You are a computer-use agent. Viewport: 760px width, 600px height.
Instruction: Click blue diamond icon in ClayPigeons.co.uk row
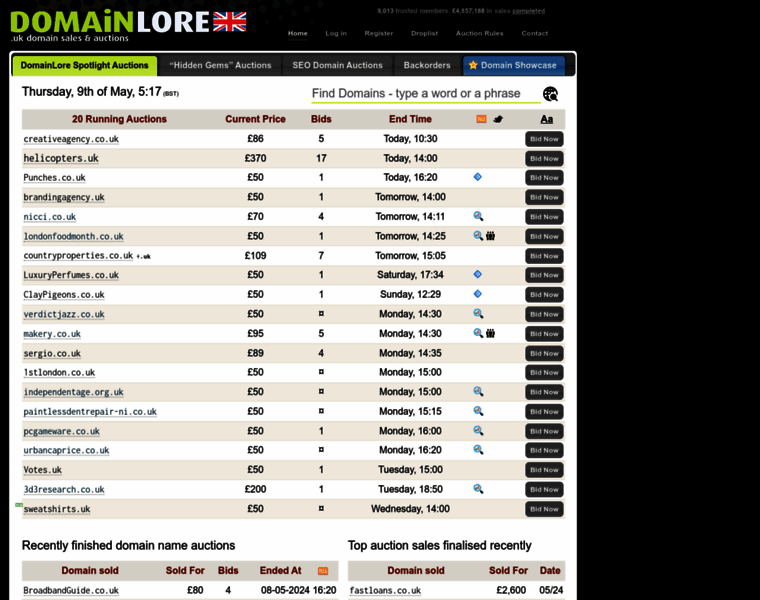pos(477,294)
